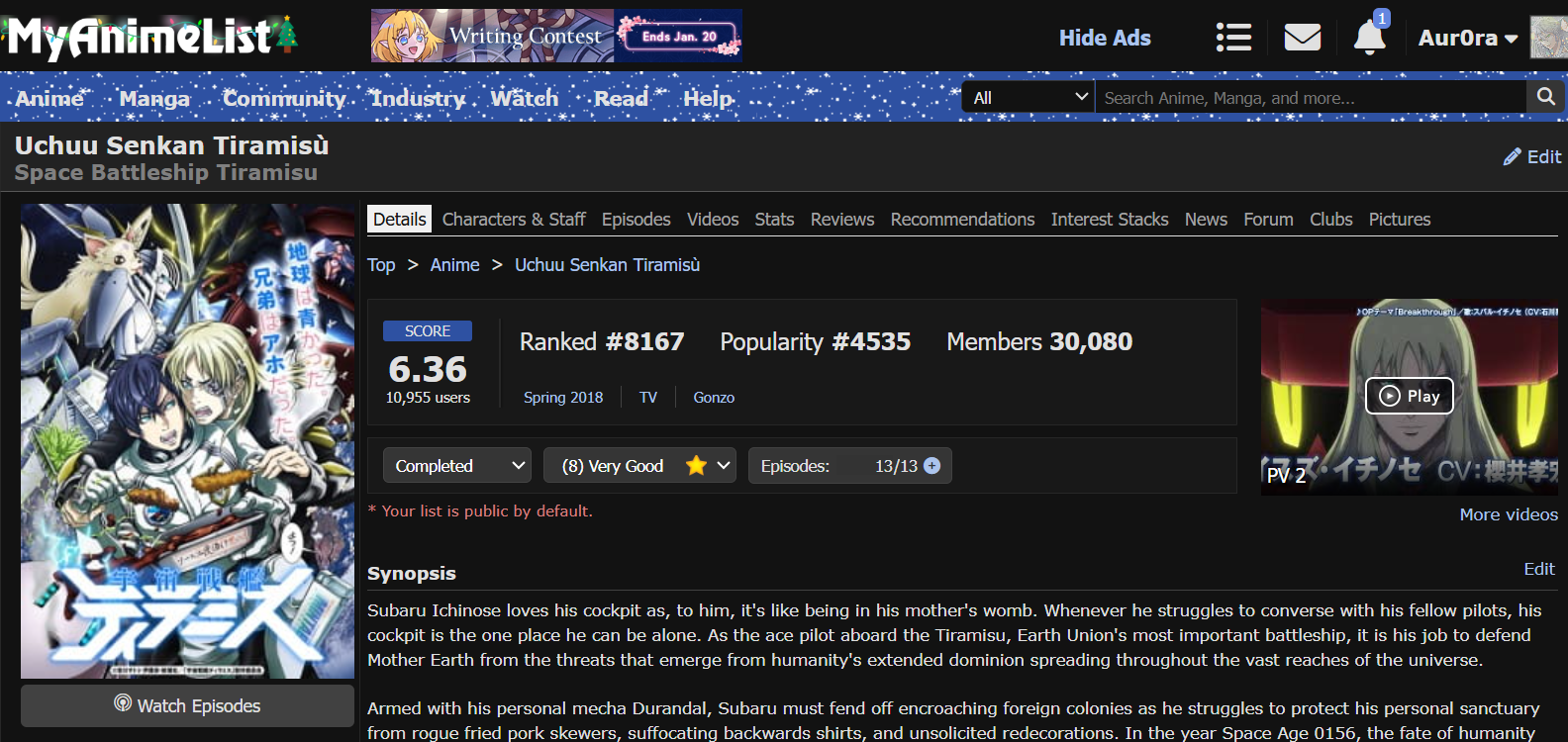Image resolution: width=1568 pixels, height=742 pixels.
Task: Focus the Search Anime, Manga input field
Action: [1311, 97]
